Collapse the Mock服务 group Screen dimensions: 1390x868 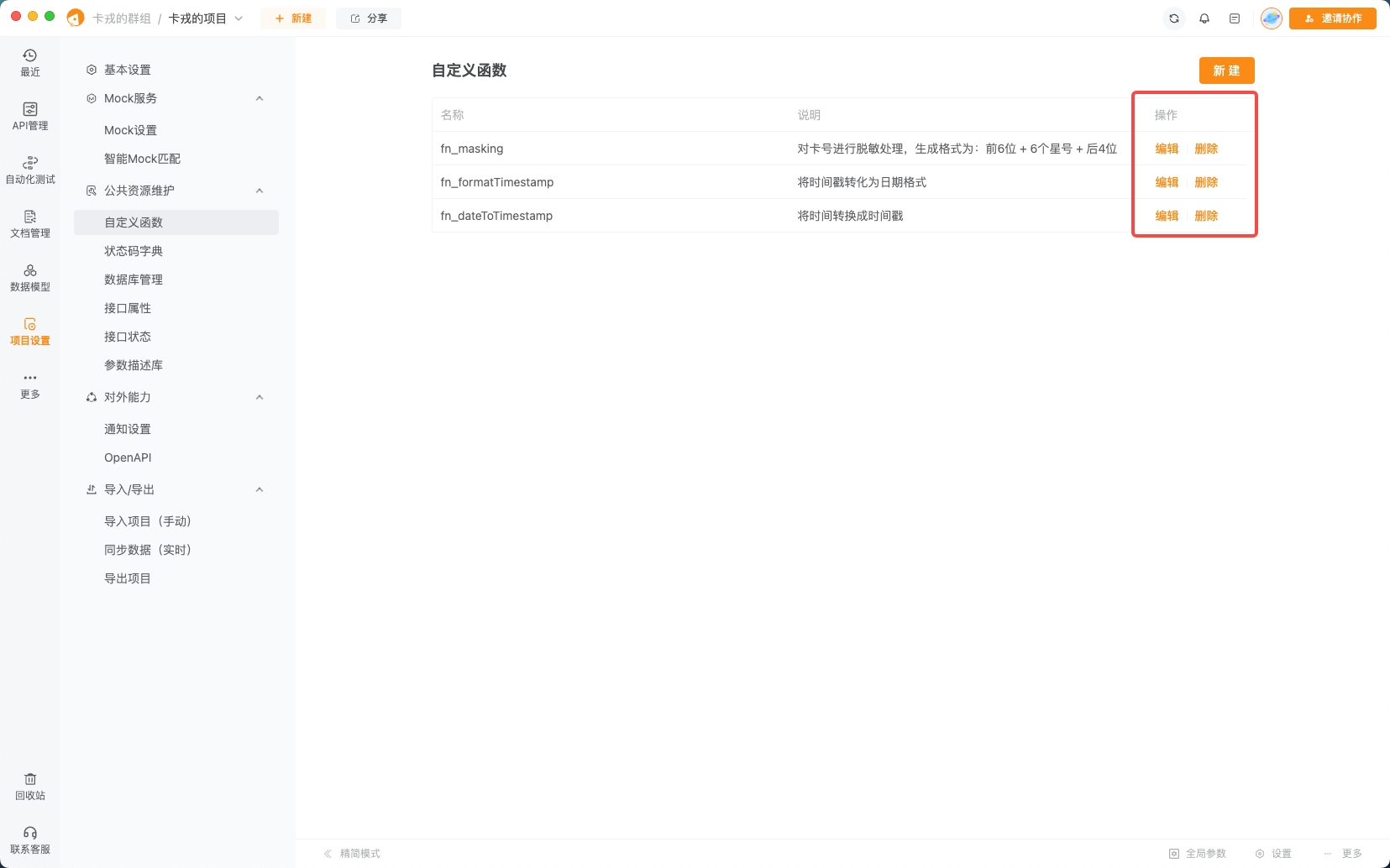point(260,98)
